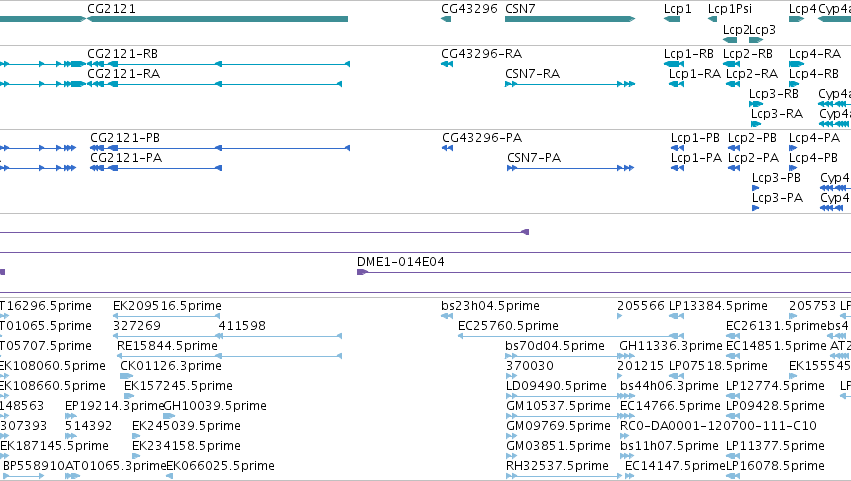The height and width of the screenshot is (481, 851).
Task: Click the LD09490.5prime EST label
Action: pos(556,387)
